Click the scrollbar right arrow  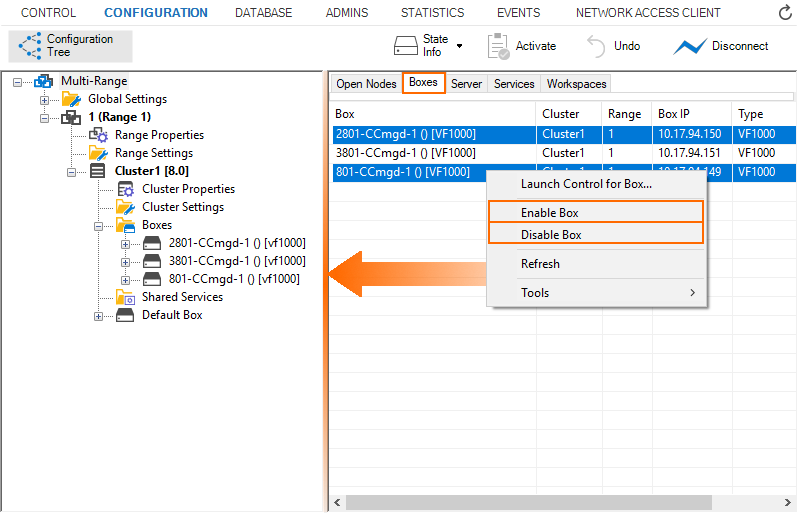(787, 503)
